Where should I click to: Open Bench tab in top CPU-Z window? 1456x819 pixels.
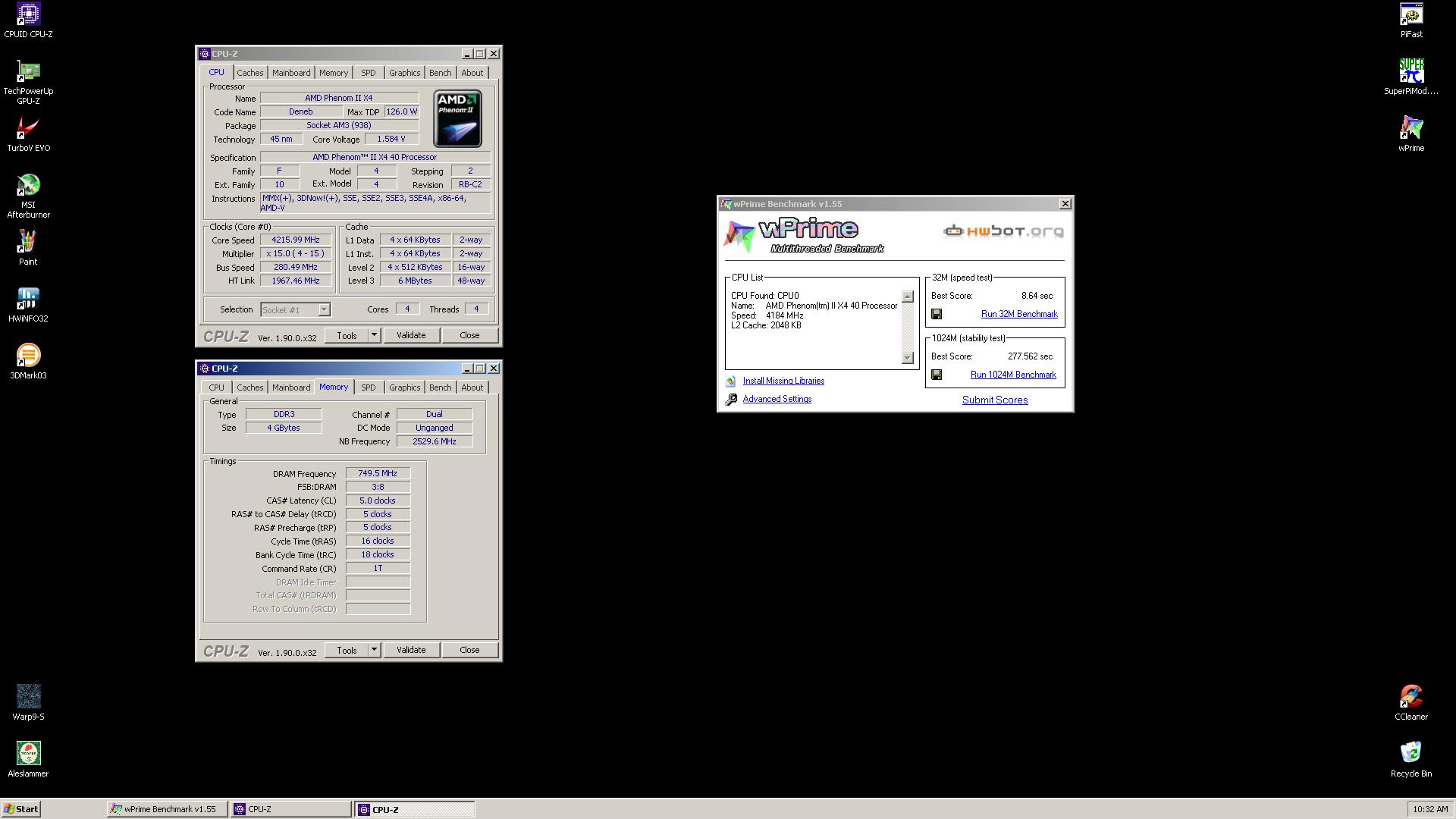(440, 73)
